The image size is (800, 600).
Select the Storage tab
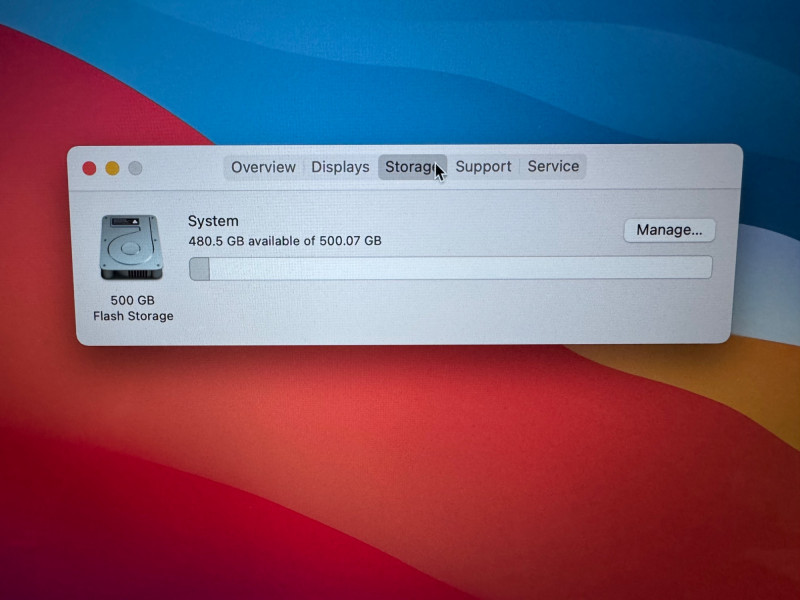coord(411,167)
